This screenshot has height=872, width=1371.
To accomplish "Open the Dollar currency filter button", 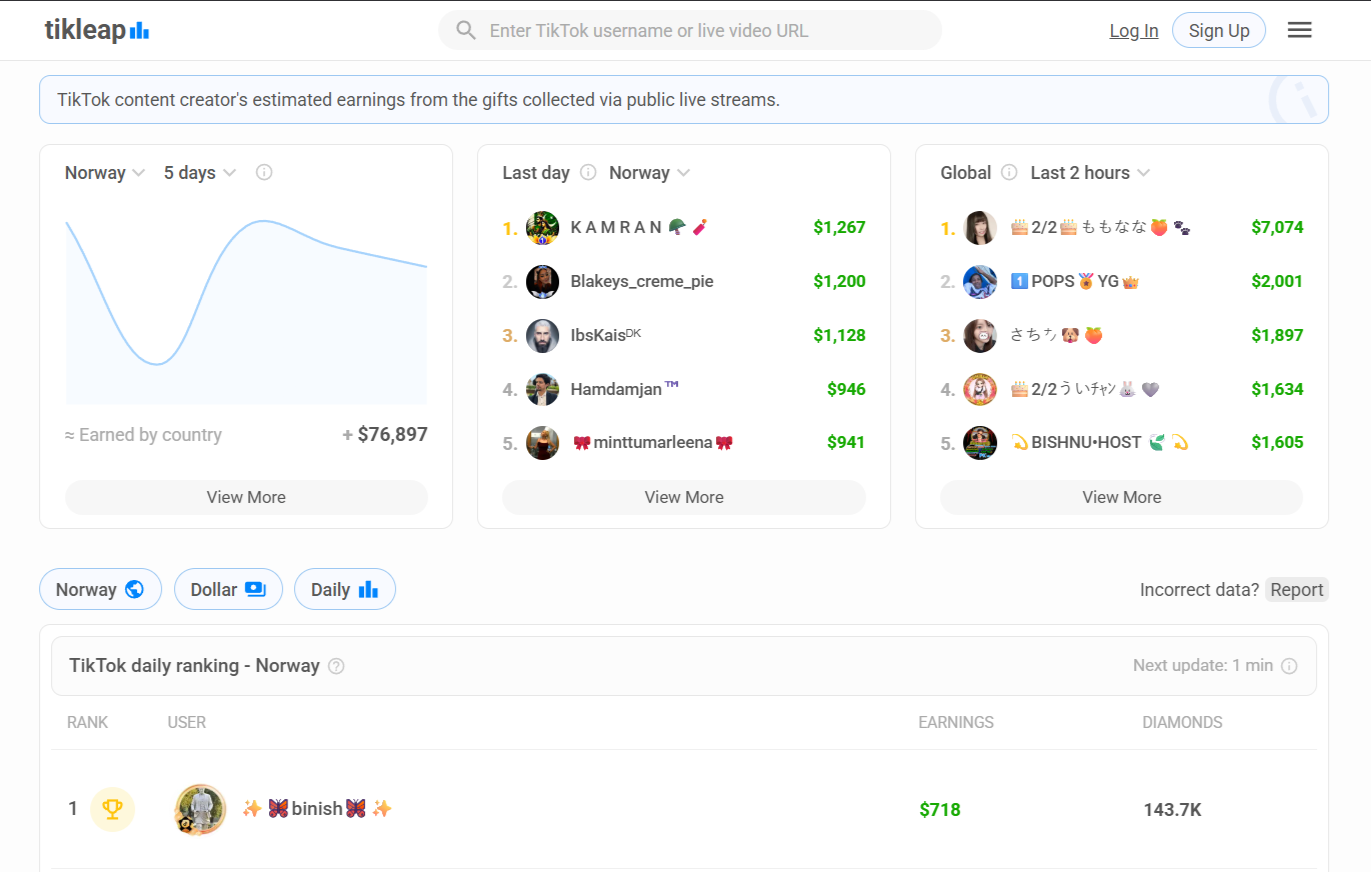I will 228,589.
